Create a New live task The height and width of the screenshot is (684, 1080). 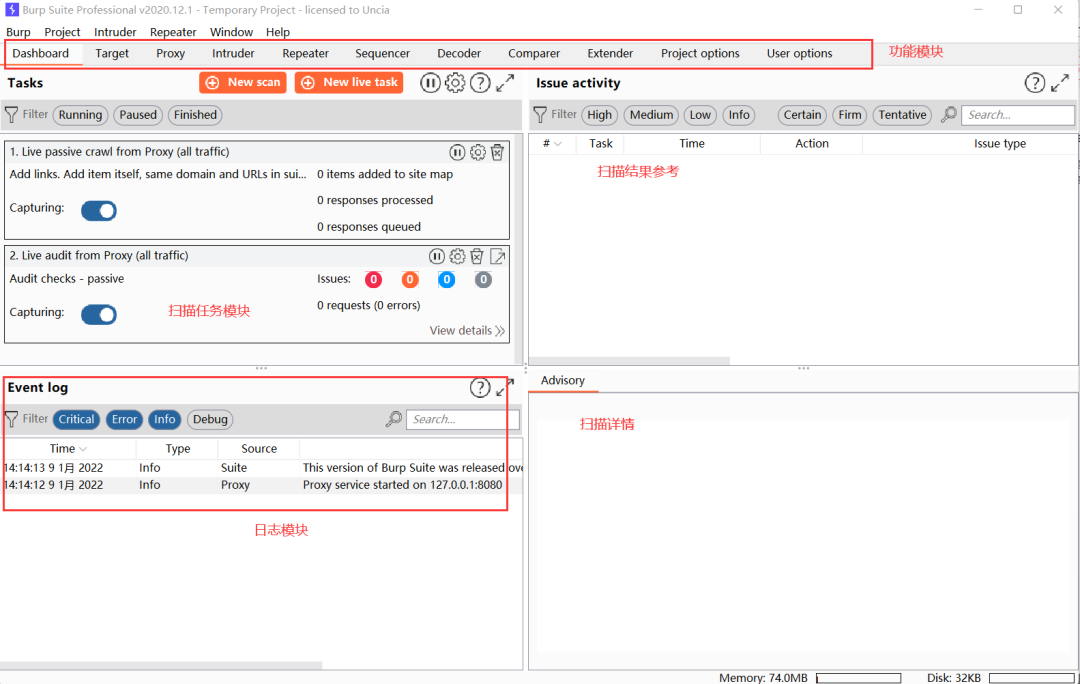tap(349, 83)
